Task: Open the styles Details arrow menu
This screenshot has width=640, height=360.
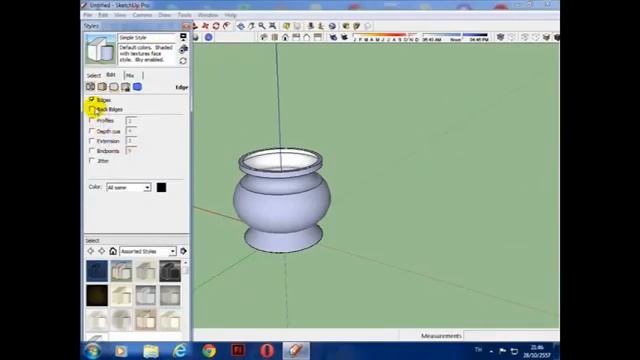Action: tap(183, 251)
